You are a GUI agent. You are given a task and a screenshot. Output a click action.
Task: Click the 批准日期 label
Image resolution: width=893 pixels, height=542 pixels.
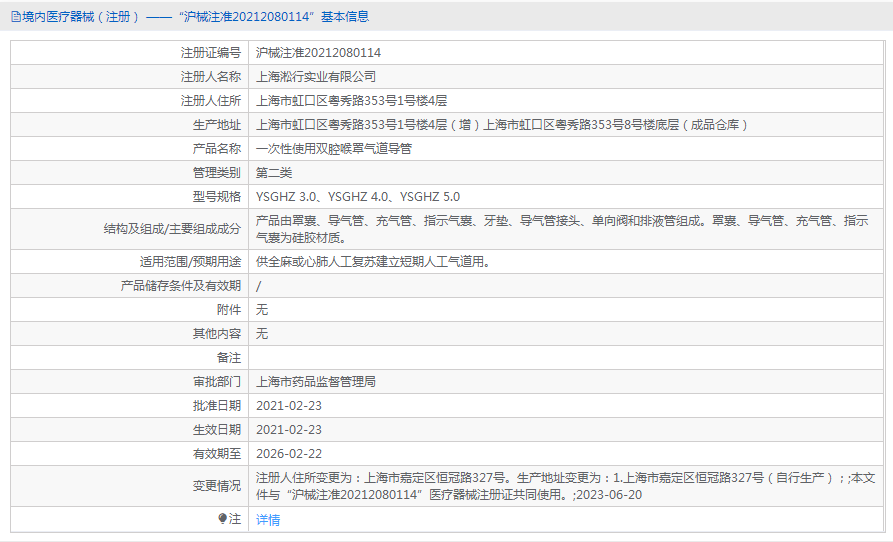point(217,405)
